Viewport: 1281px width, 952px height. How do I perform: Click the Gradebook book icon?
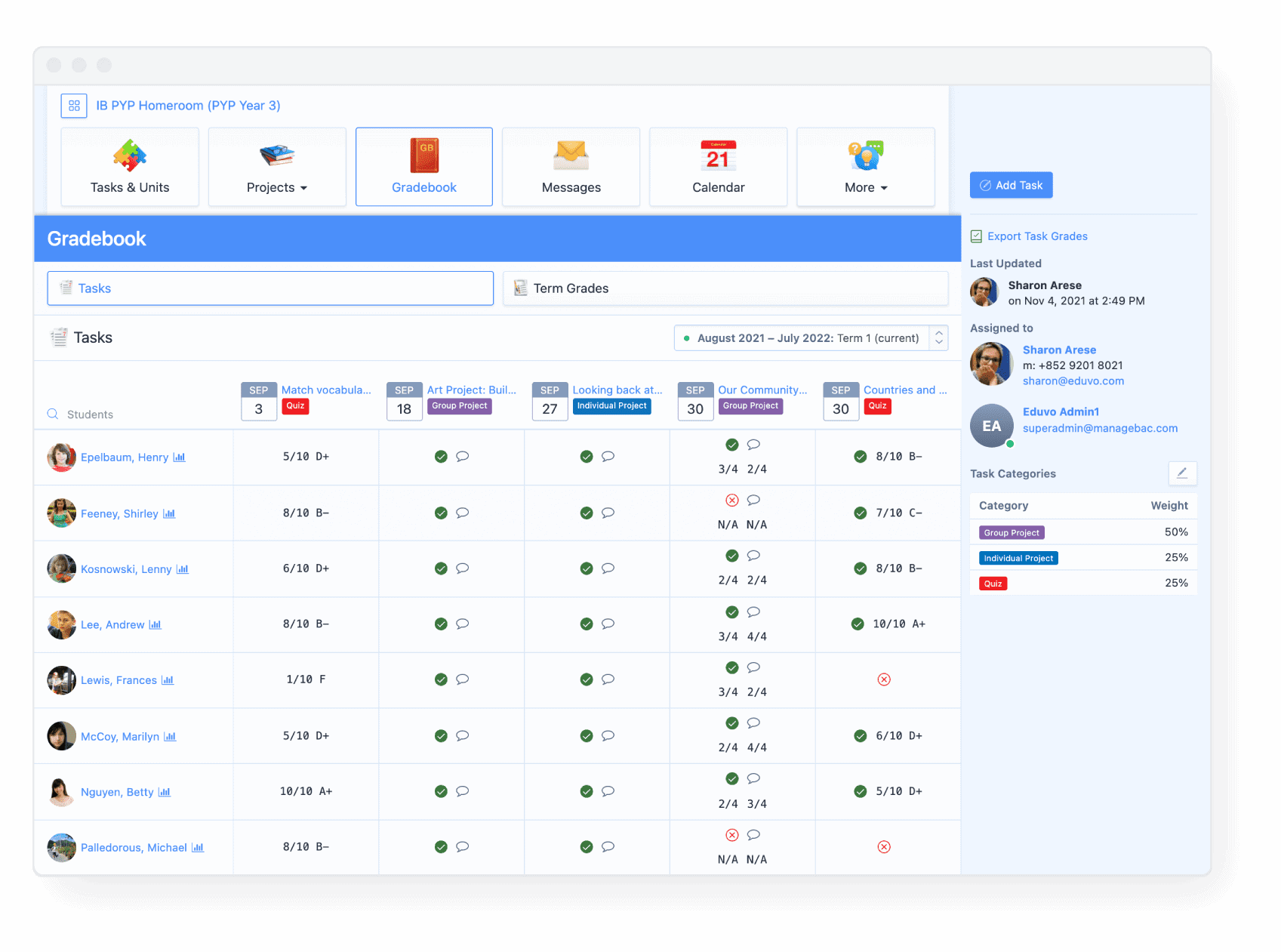424,156
